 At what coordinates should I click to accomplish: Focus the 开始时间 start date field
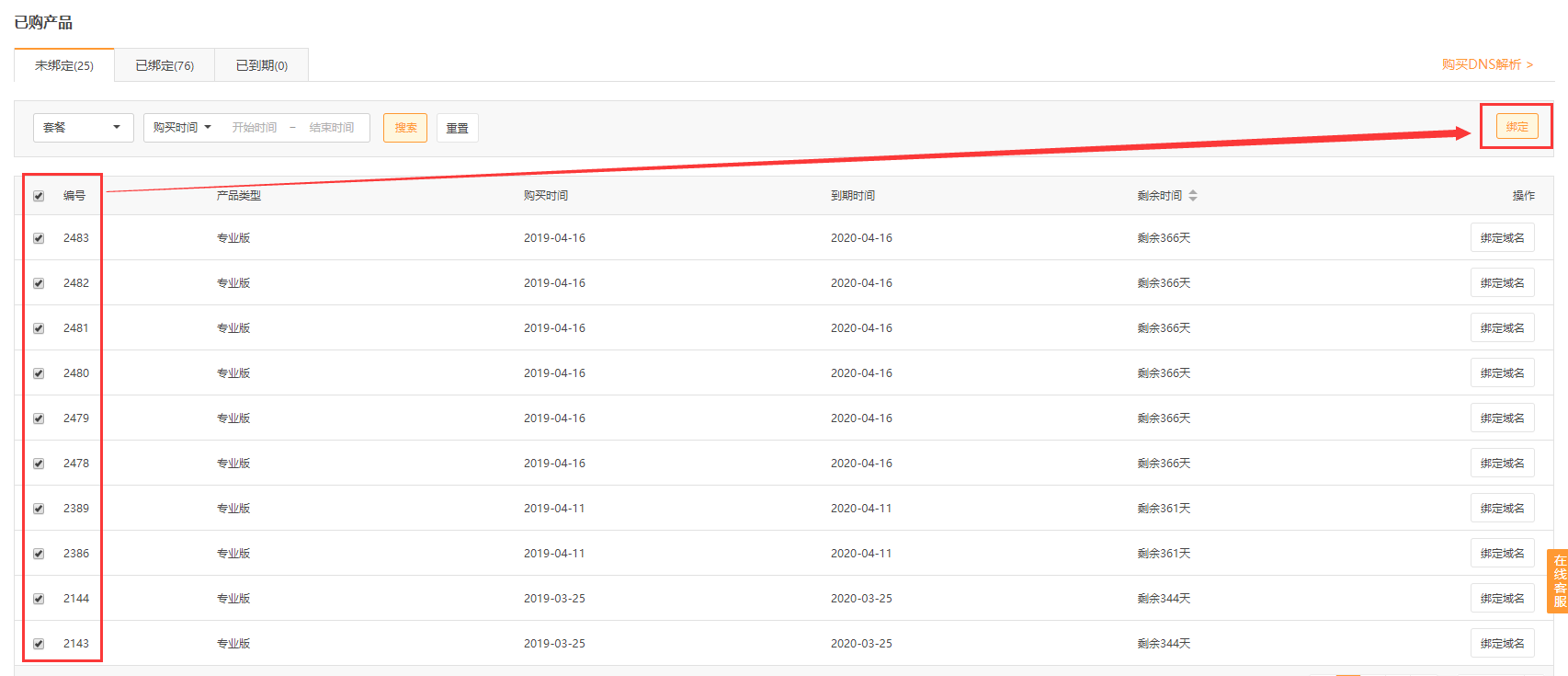click(x=255, y=128)
